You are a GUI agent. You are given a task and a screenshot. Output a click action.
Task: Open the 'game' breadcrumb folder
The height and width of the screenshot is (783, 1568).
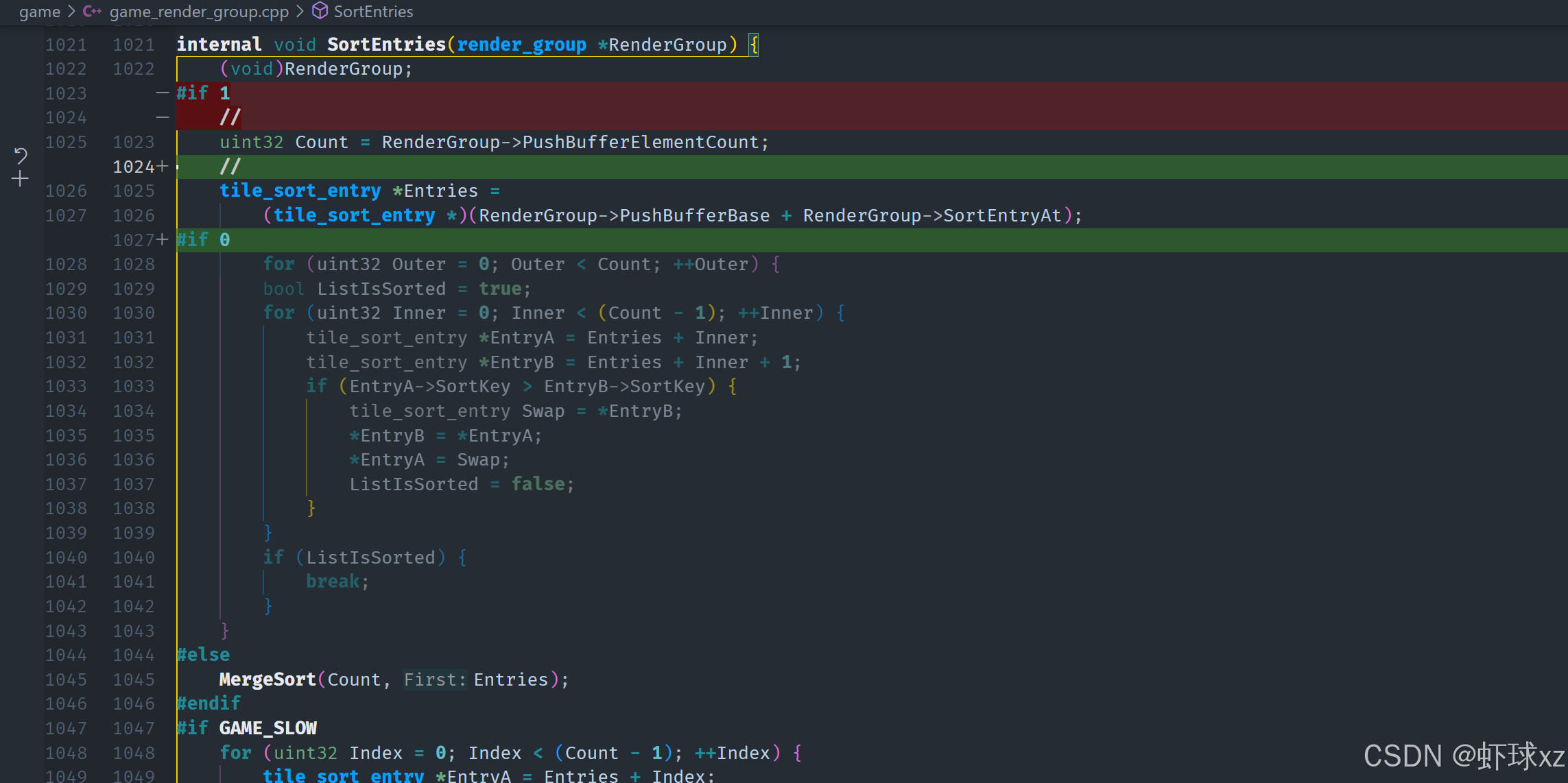click(x=40, y=12)
